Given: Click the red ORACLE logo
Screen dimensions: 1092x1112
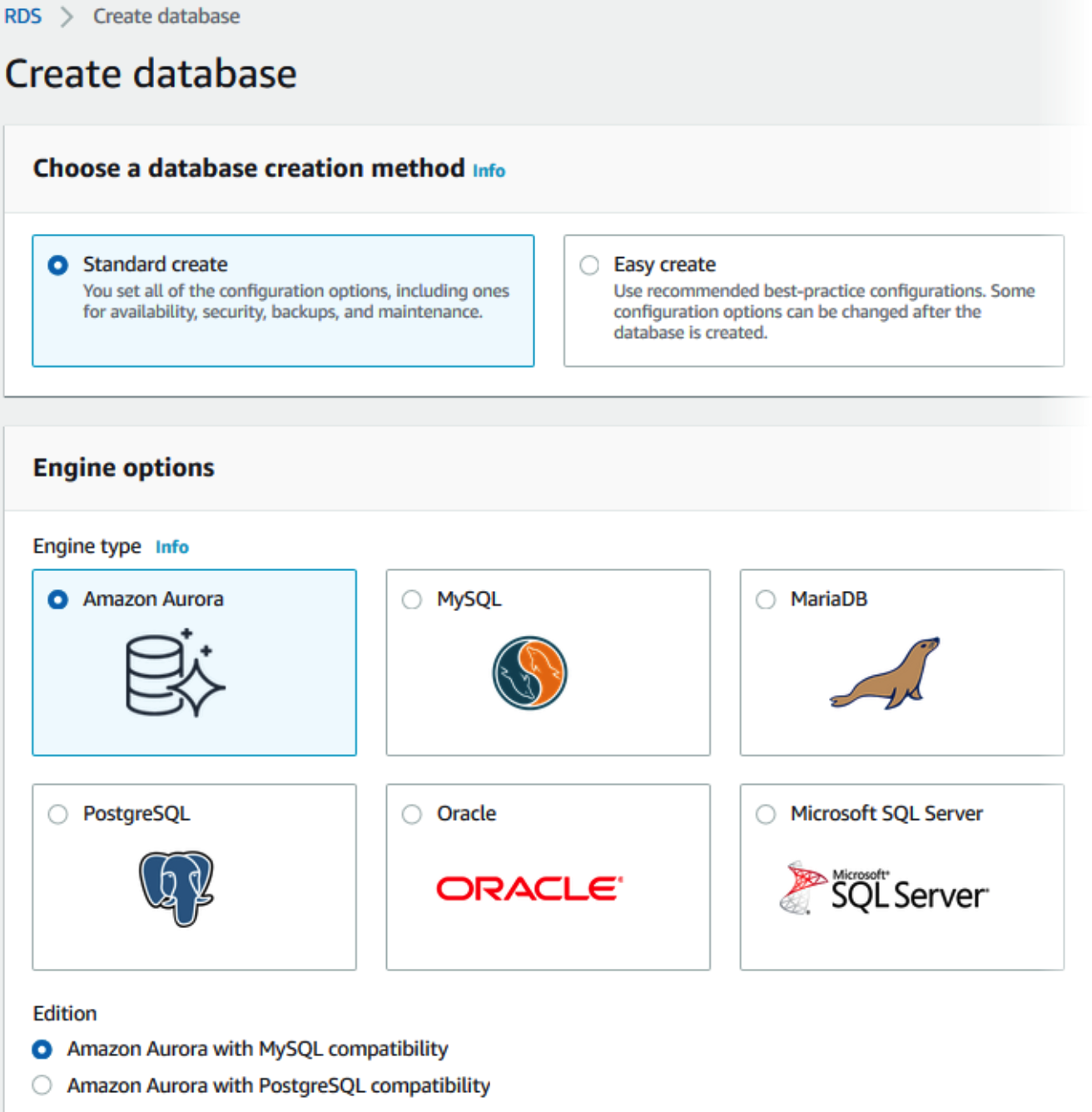Looking at the screenshot, I should coord(529,888).
